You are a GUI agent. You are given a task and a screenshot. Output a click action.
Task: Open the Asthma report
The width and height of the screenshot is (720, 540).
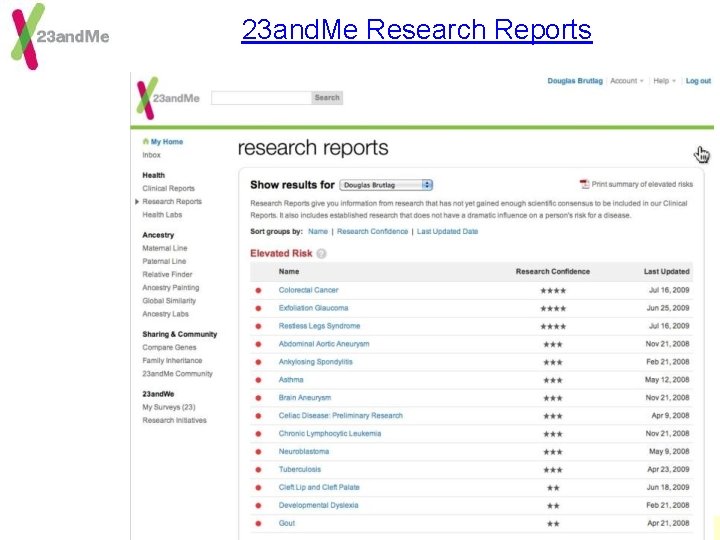[291, 380]
